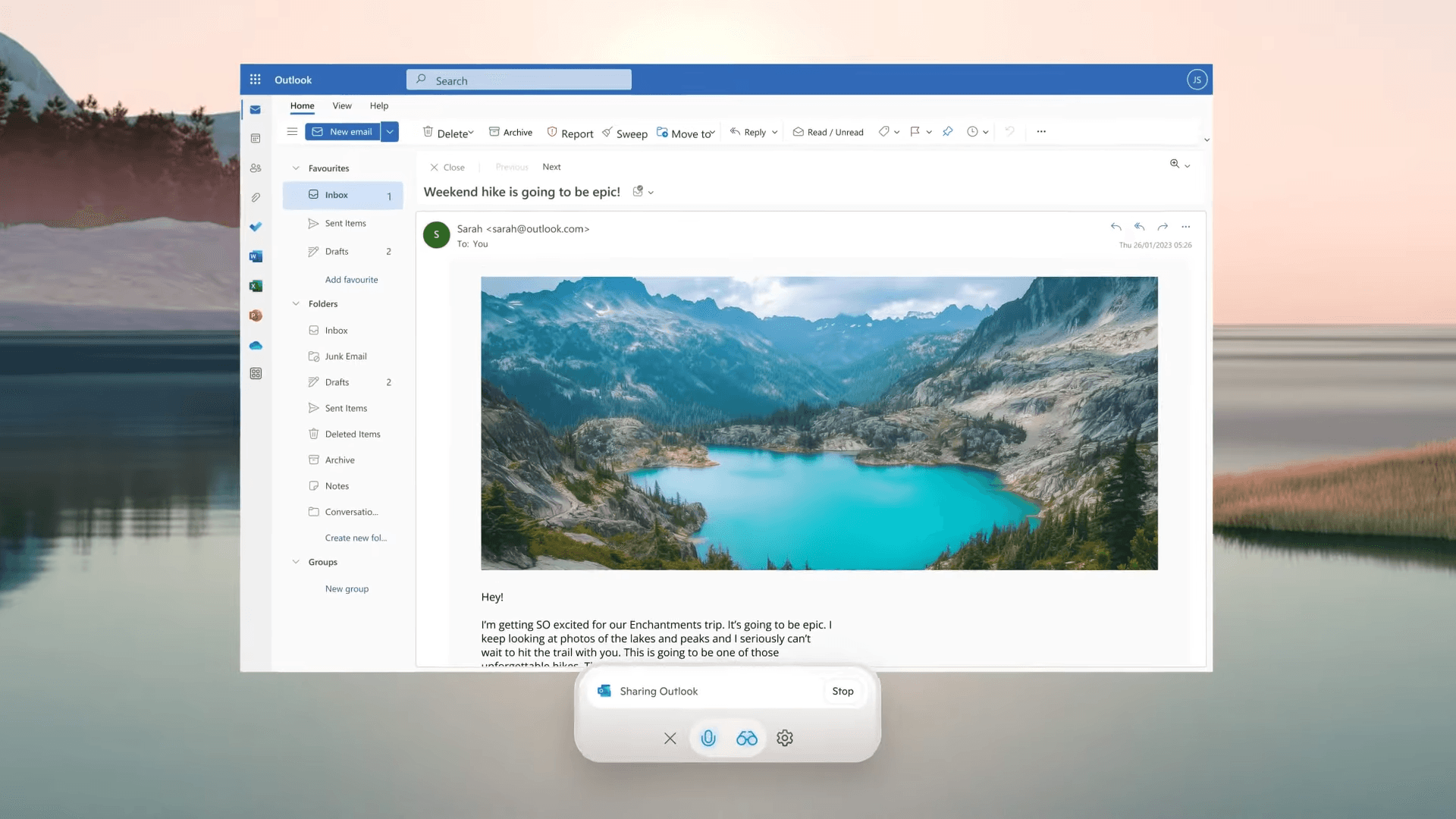
Task: Open the Reply options dropdown arrow
Action: (x=775, y=133)
